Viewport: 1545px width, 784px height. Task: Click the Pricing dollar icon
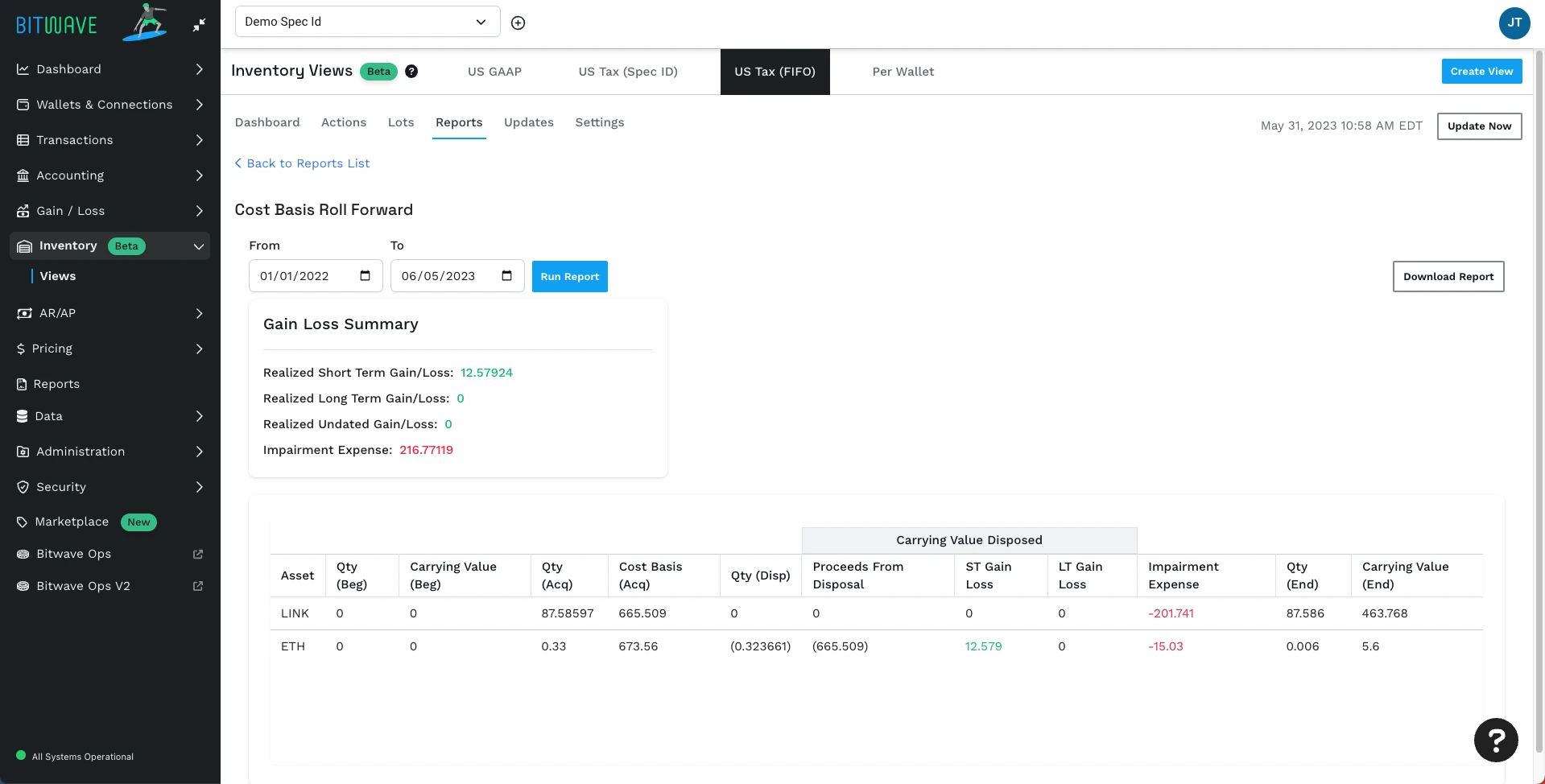(21, 349)
